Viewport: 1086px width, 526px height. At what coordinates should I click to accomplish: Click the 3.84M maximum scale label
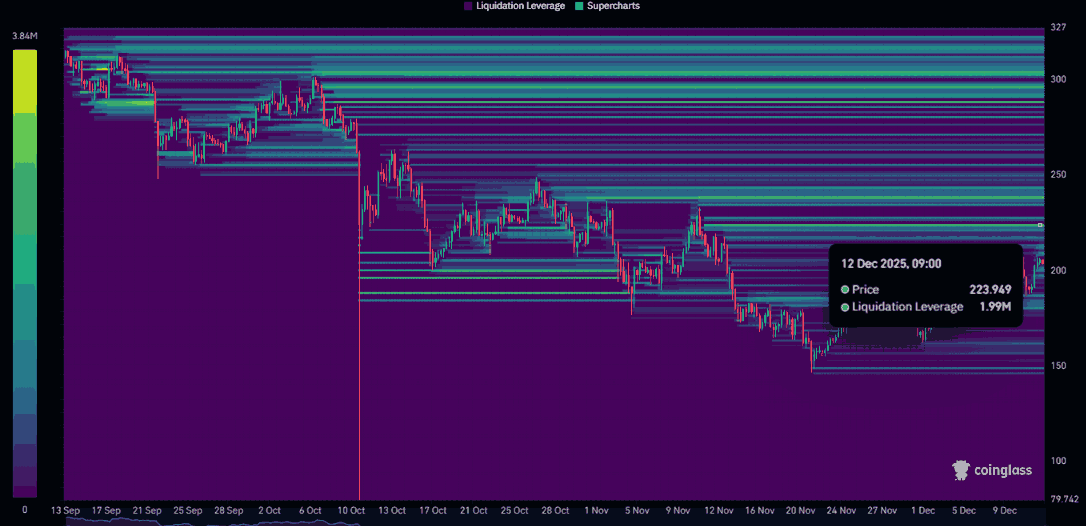coord(25,37)
